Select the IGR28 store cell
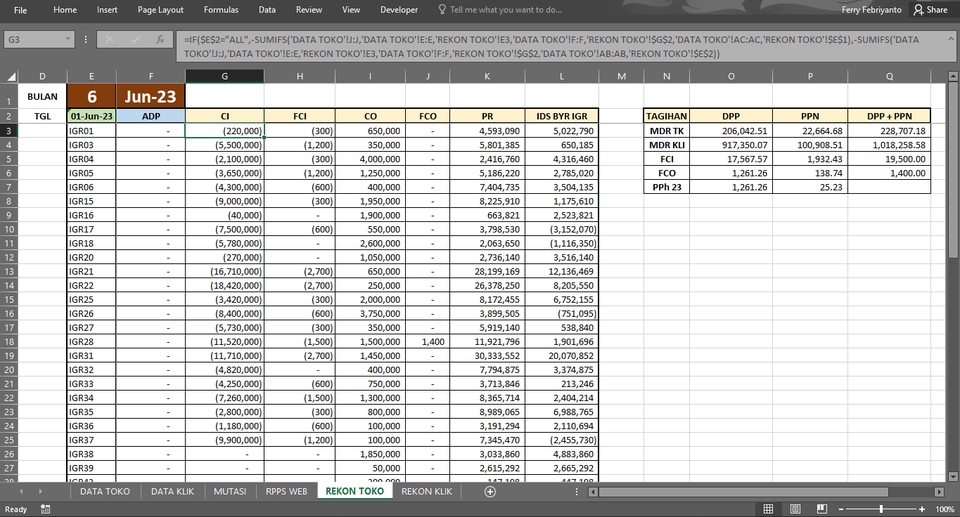 pos(91,342)
